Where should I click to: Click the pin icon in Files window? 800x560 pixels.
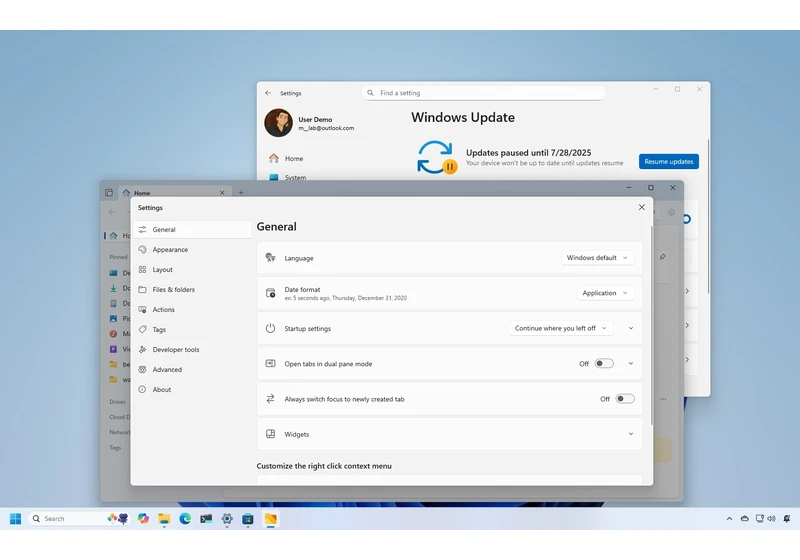(x=663, y=257)
